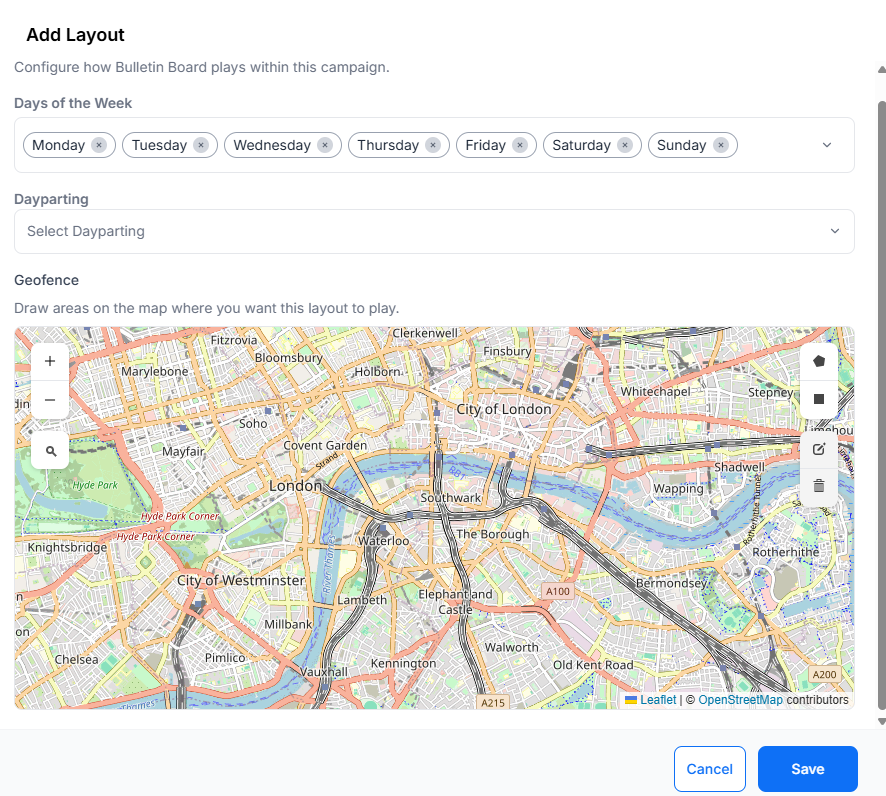
Task: Click the Wapping label on map
Action: (x=678, y=489)
